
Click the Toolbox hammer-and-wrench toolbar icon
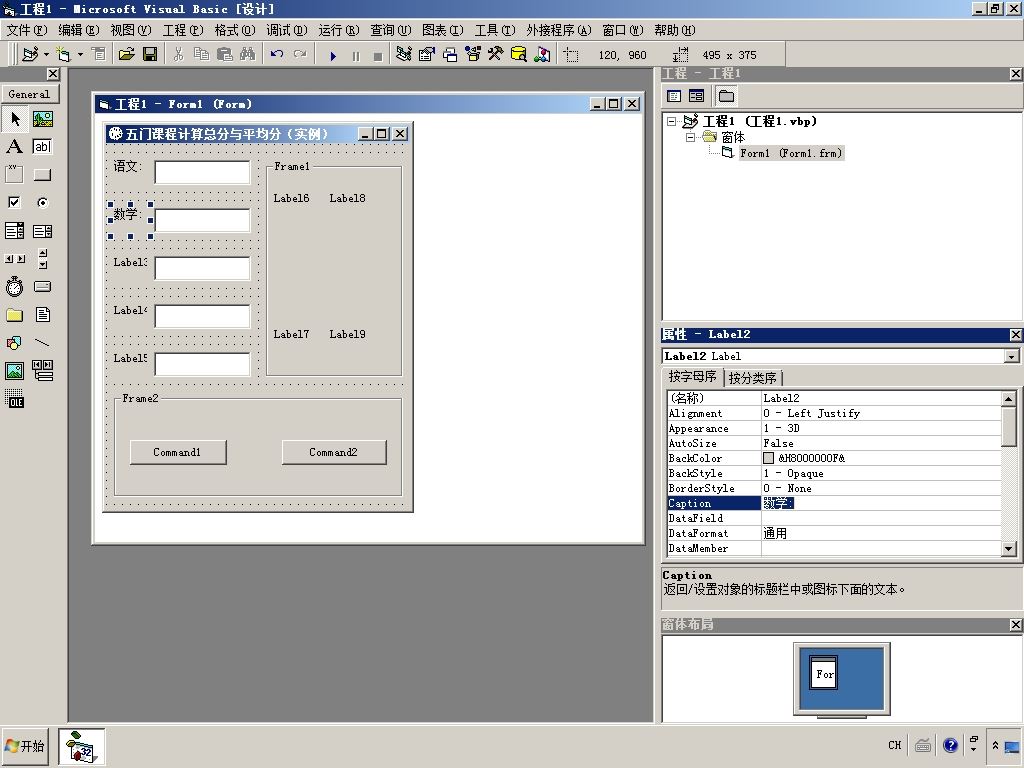click(x=496, y=54)
